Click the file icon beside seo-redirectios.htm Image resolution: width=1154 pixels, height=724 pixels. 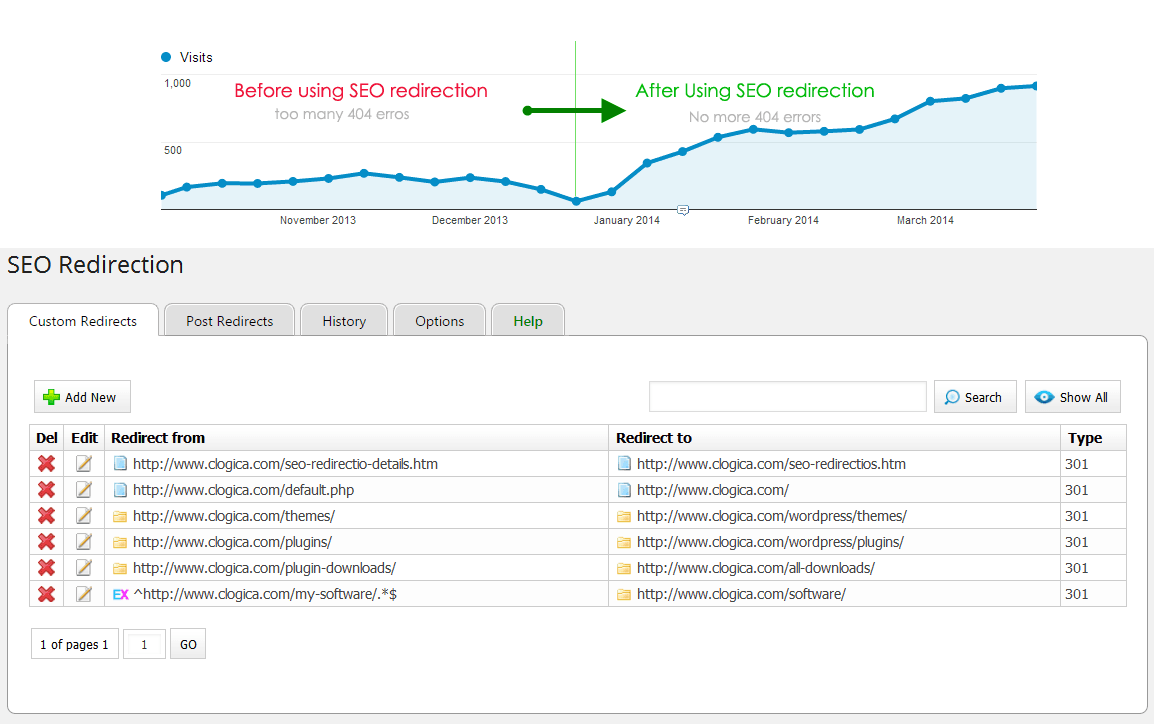(623, 463)
